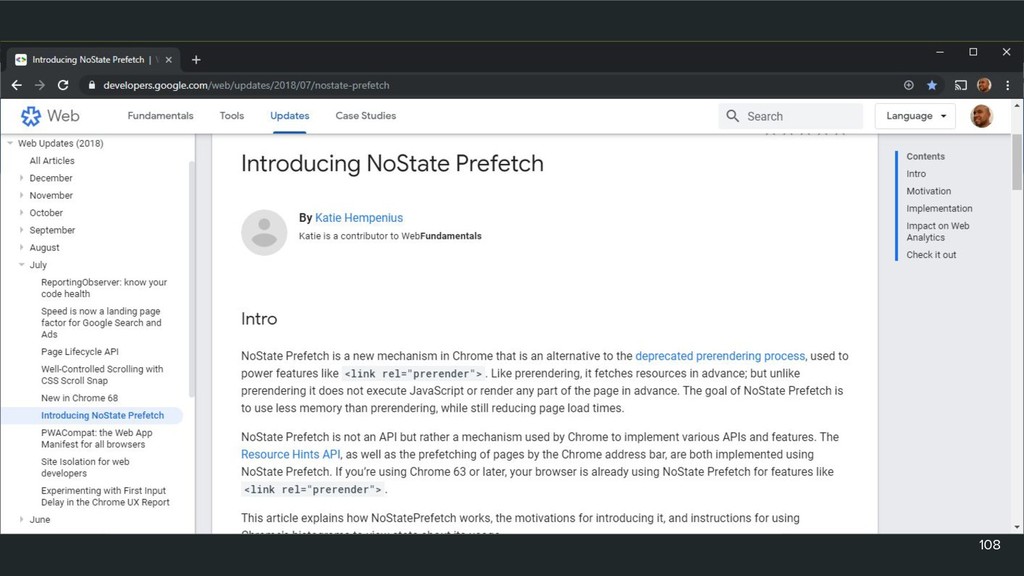Close the Introducing NoState Prefetch tab
The width and height of the screenshot is (1024, 576).
click(x=168, y=60)
